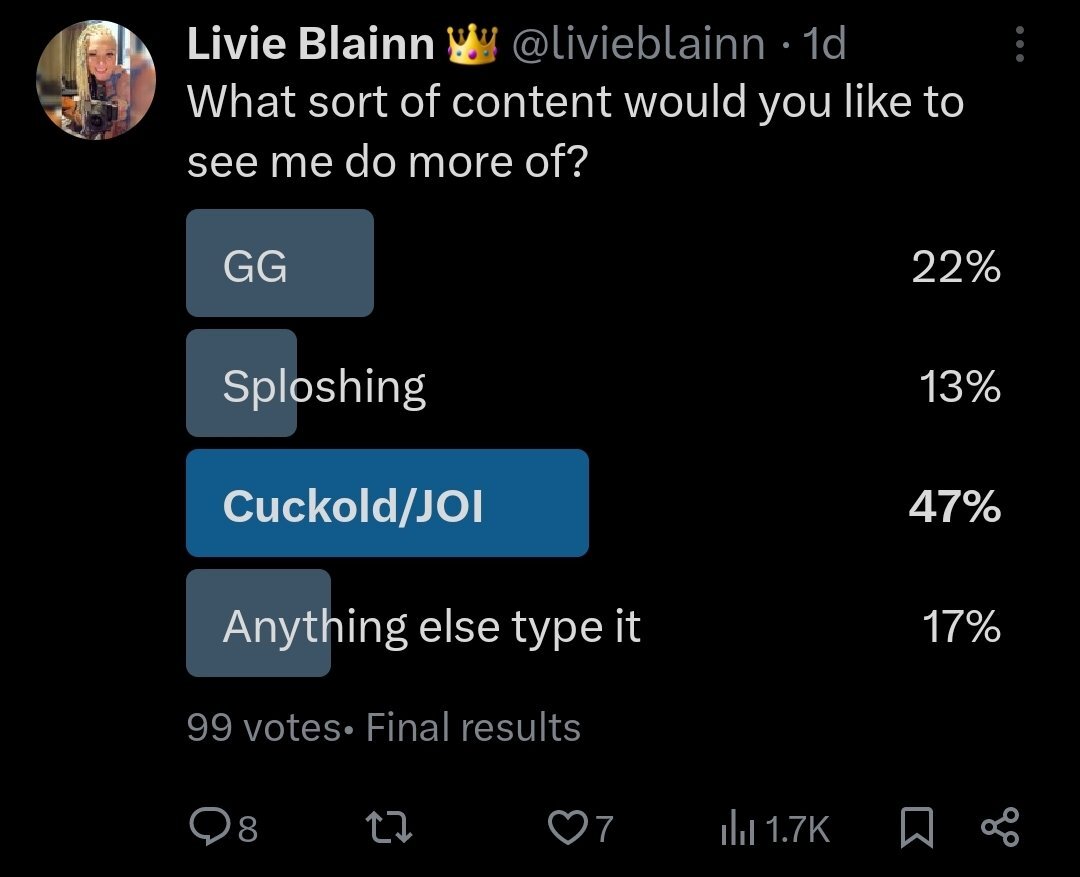
Task: Click the 99 votes count
Action: click(x=263, y=728)
